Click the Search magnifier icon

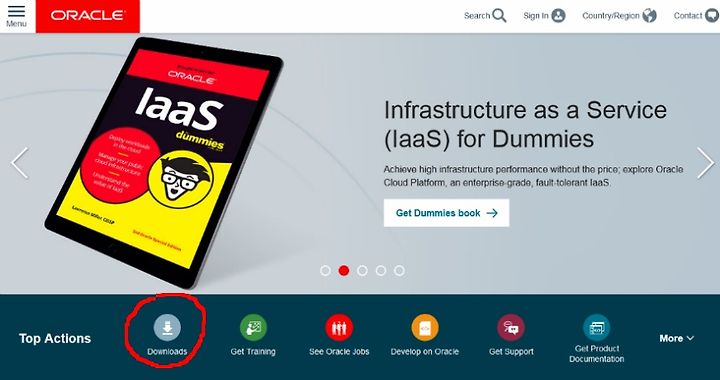pyautogui.click(x=499, y=16)
